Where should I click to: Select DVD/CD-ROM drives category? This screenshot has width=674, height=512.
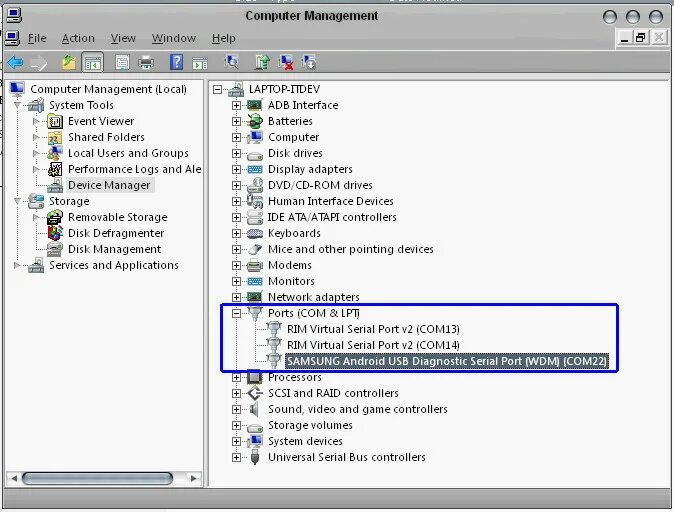pyautogui.click(x=320, y=185)
